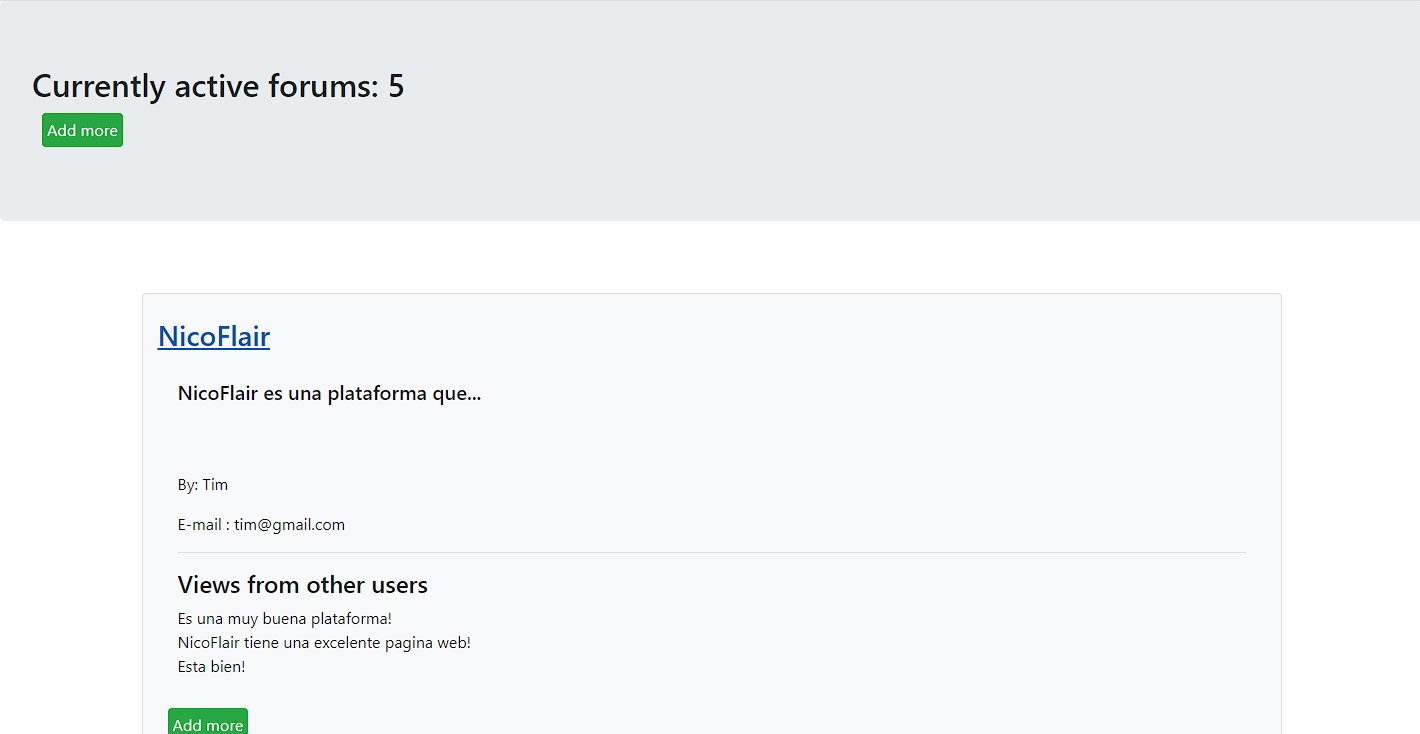Click Add more below the user views
Screen dimensions: 1420x734
coord(208,723)
